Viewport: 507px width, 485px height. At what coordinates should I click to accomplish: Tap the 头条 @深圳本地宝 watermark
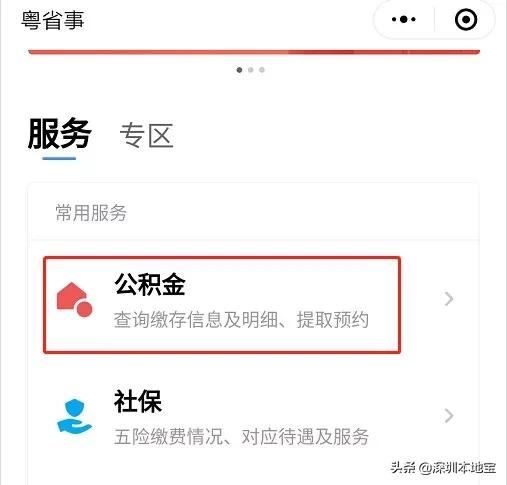pos(443,467)
